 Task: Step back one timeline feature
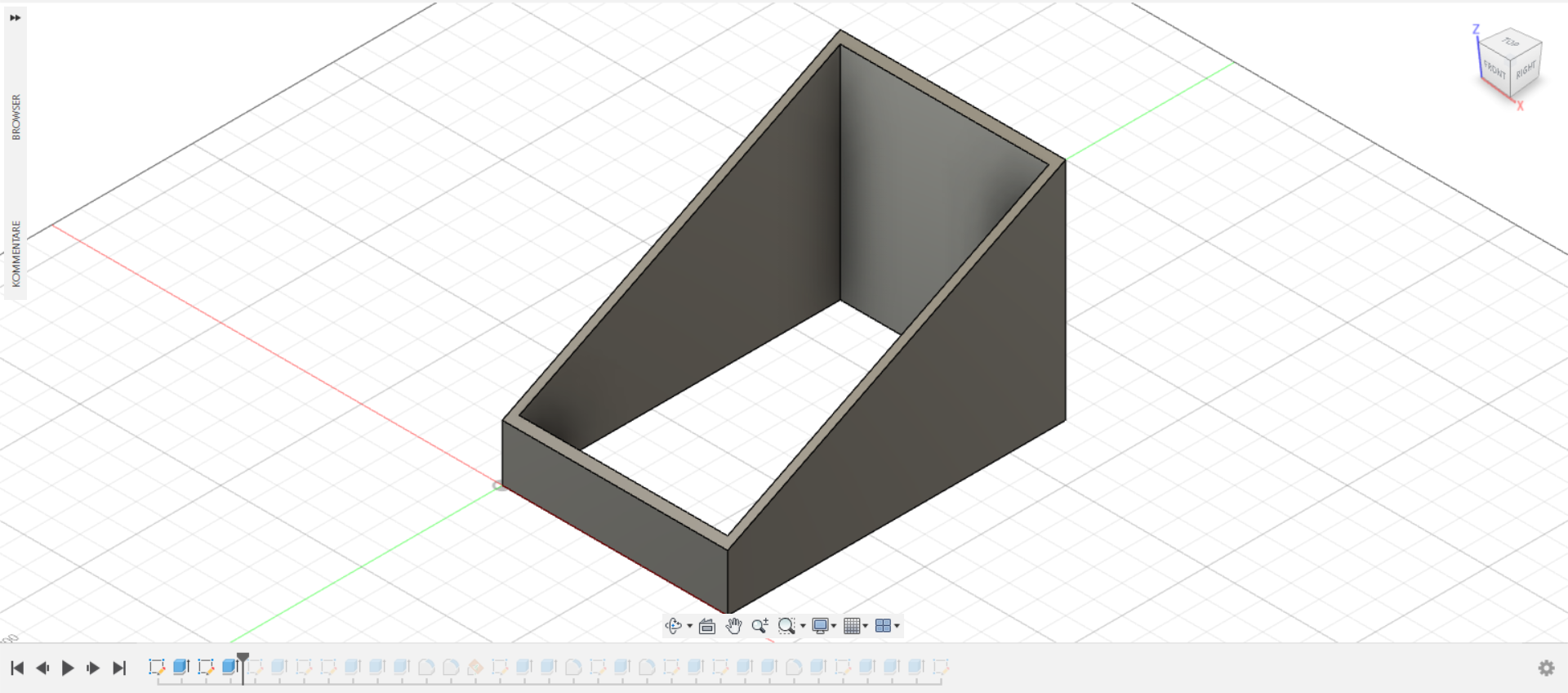point(42,668)
